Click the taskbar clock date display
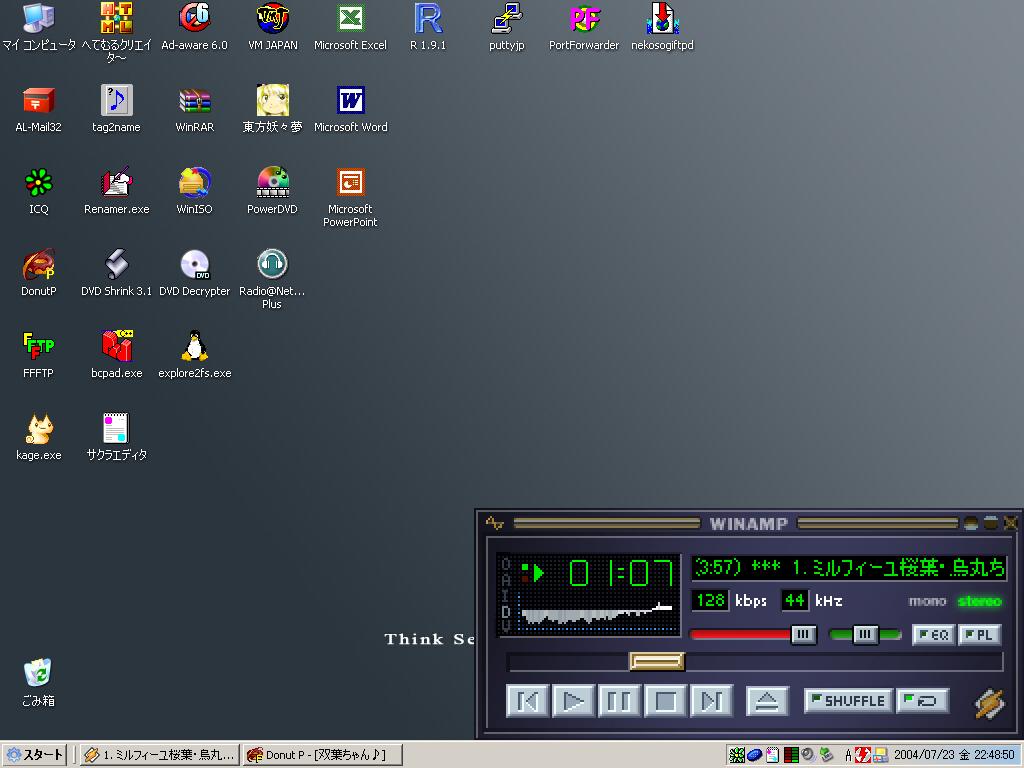 pyautogui.click(x=954, y=755)
